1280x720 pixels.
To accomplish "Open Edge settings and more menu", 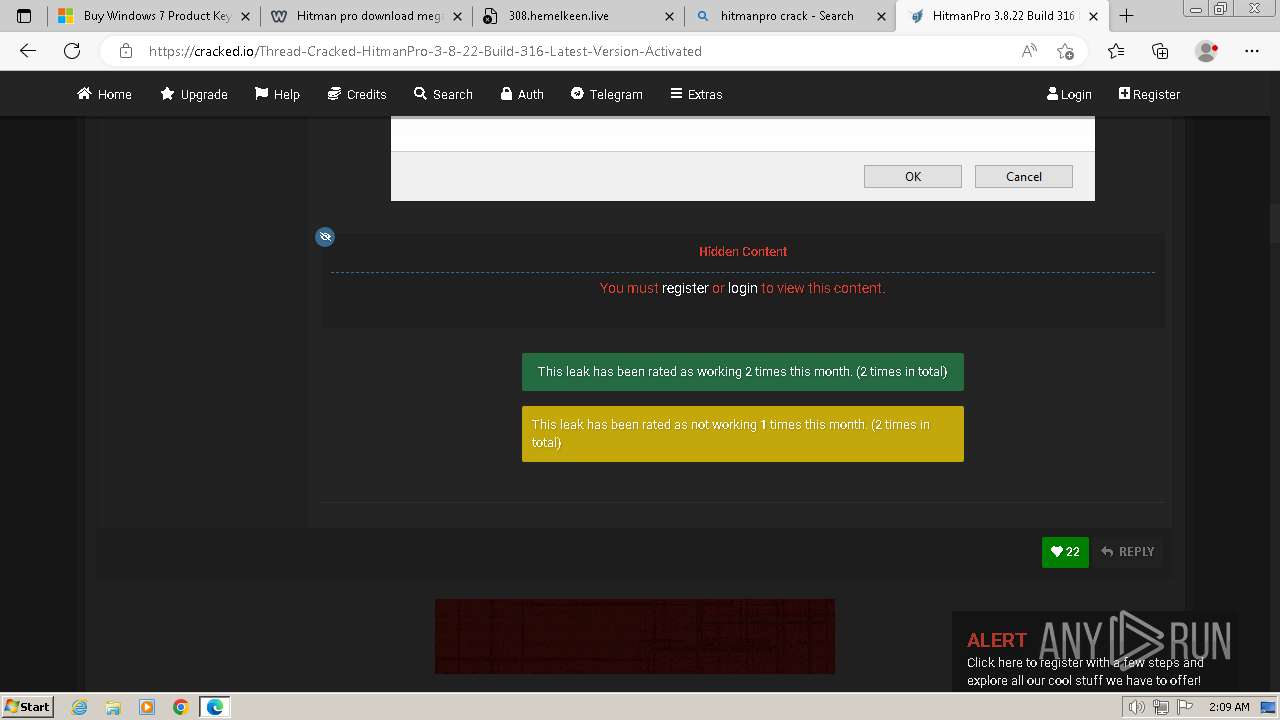I will [1252, 51].
